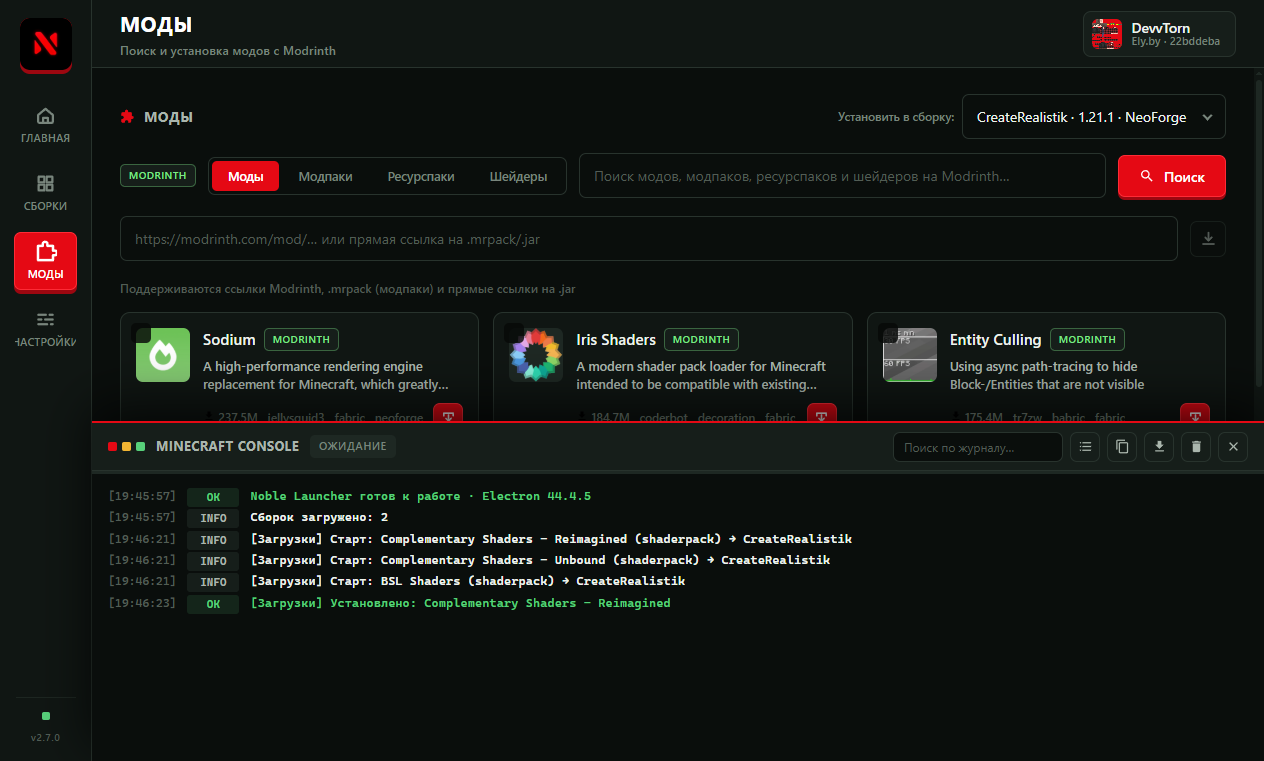Click the 'Установлено: Complementary Shaders' log line
Screen dimensions: 1264x761
tap(460, 603)
